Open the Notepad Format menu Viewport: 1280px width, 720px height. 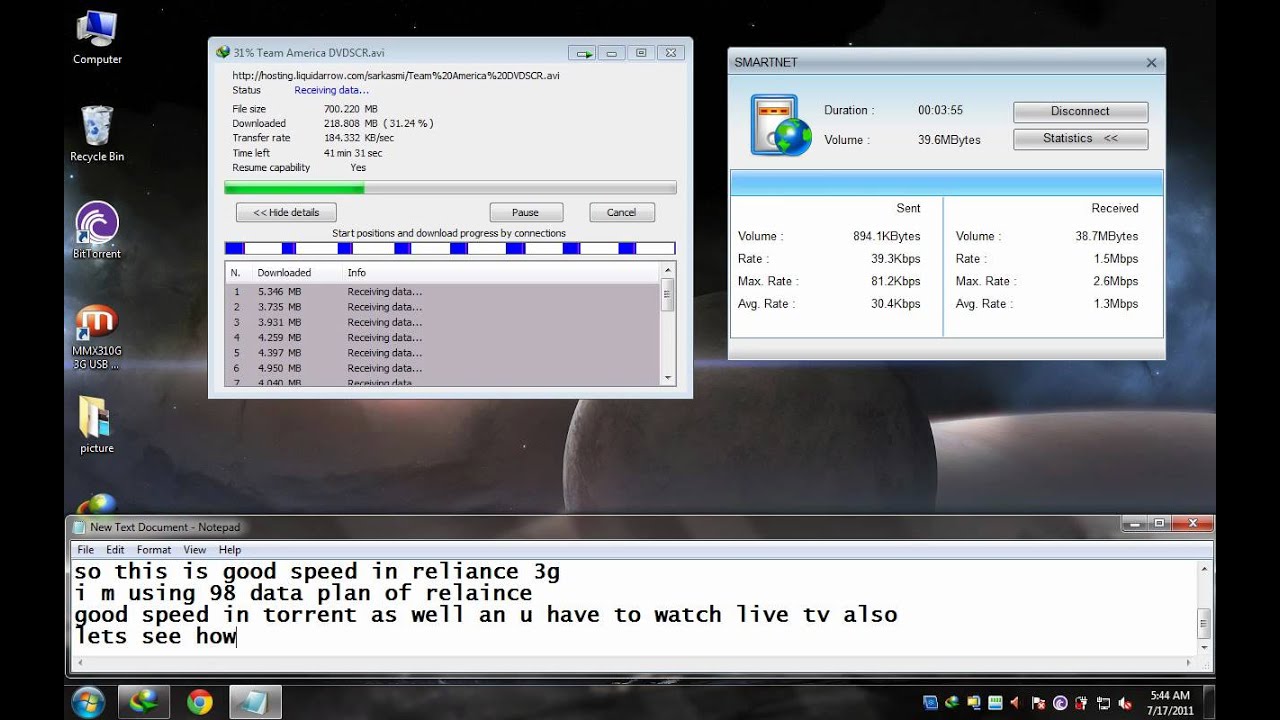click(x=154, y=550)
